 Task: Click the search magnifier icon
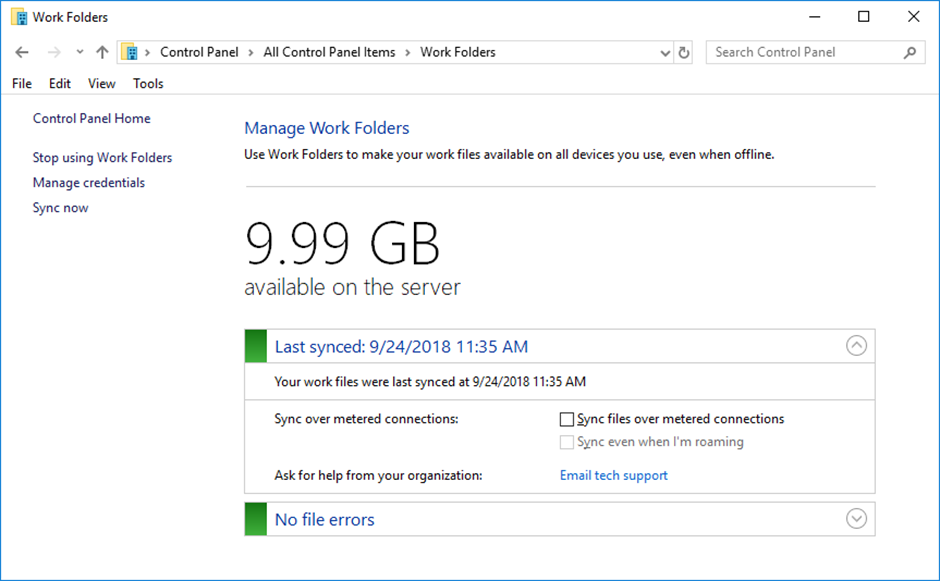910,53
